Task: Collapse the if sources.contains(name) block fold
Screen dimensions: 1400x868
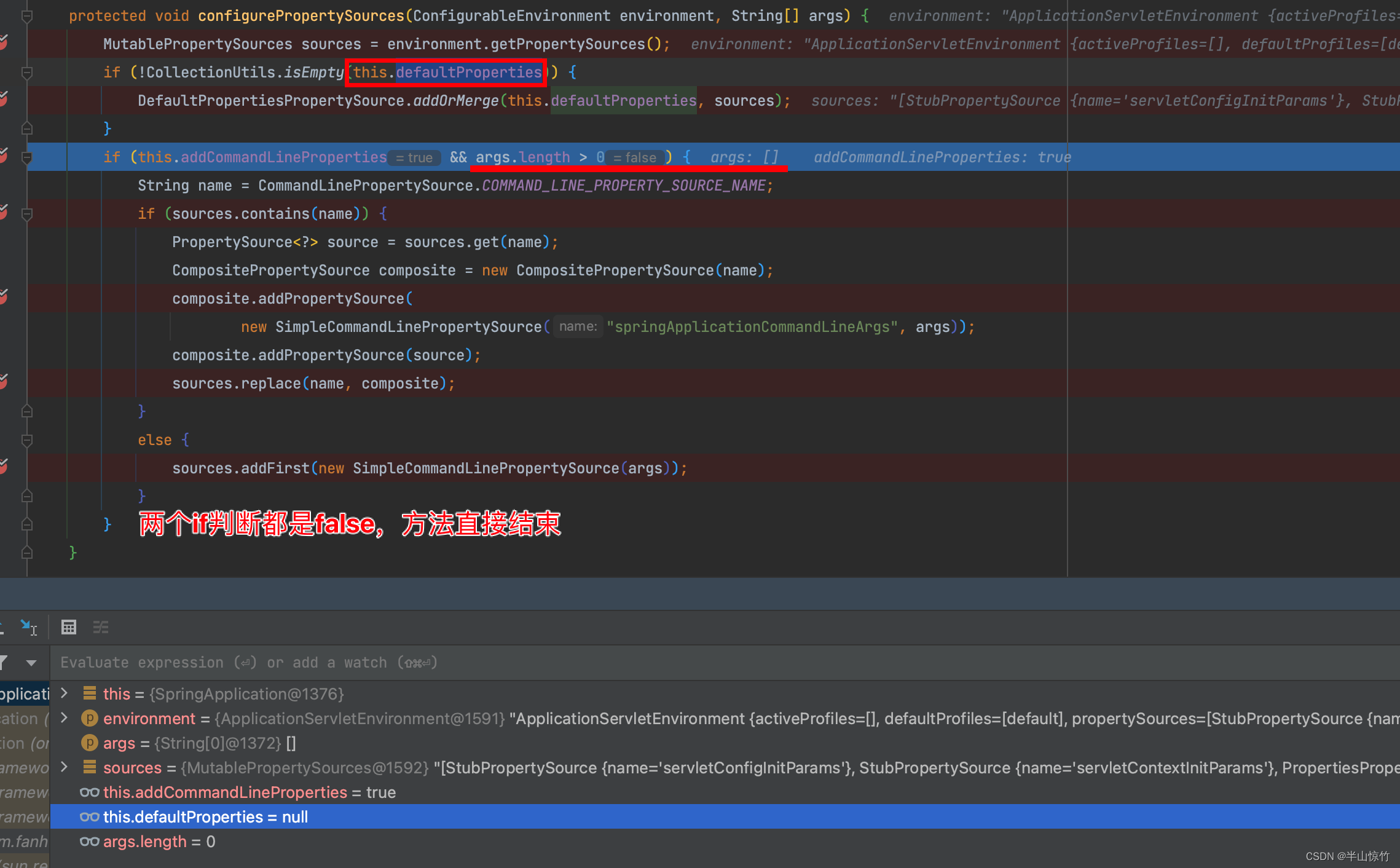Action: click(x=27, y=214)
